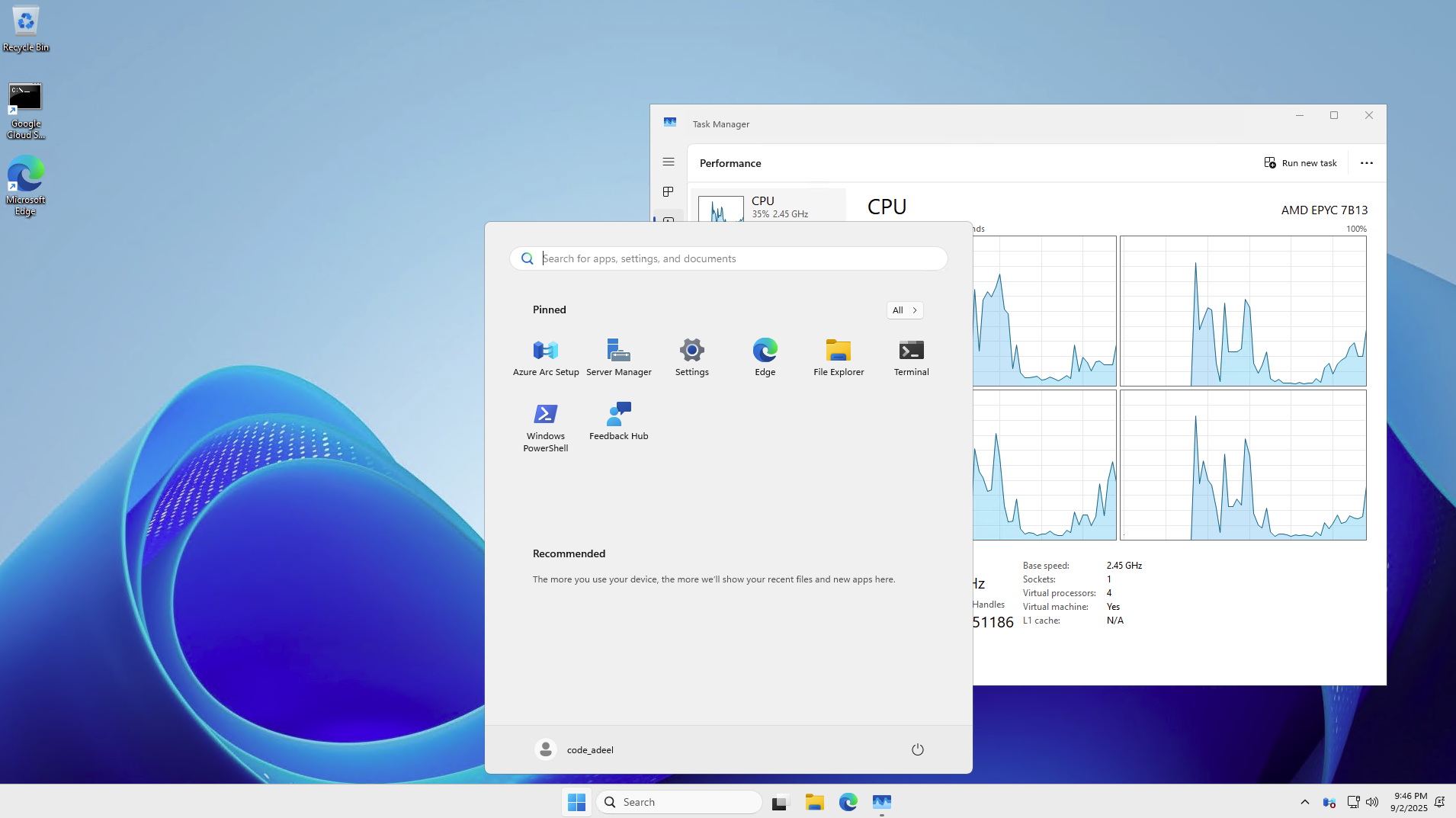Click the power button in Start menu

click(918, 749)
